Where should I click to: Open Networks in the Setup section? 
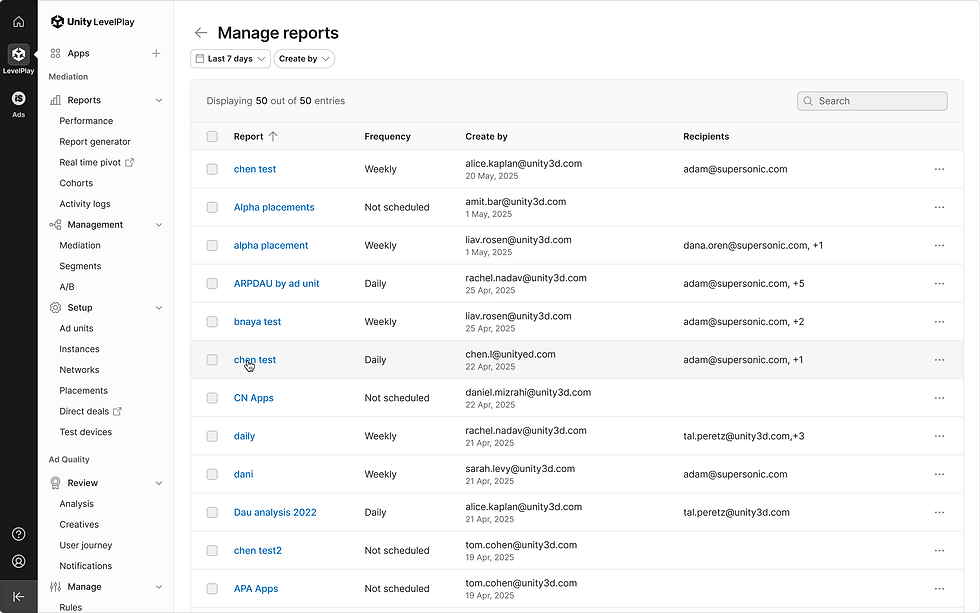click(x=79, y=370)
